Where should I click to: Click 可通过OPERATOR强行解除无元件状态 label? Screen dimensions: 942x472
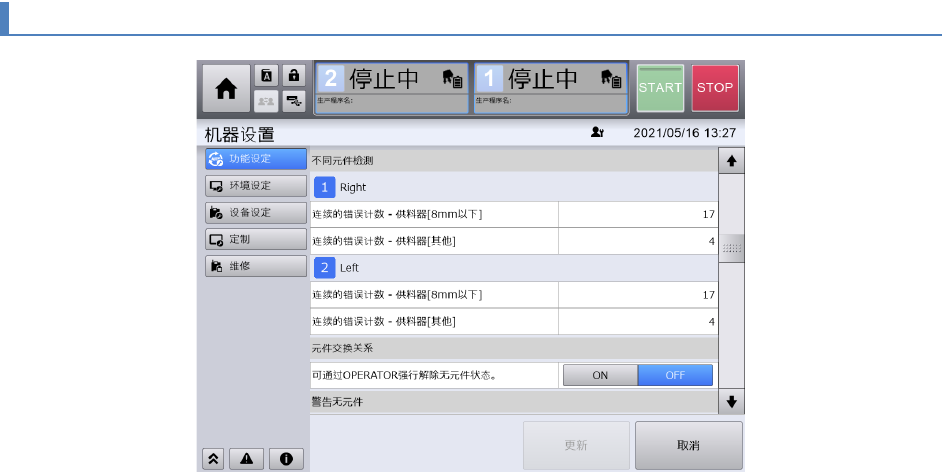404,375
